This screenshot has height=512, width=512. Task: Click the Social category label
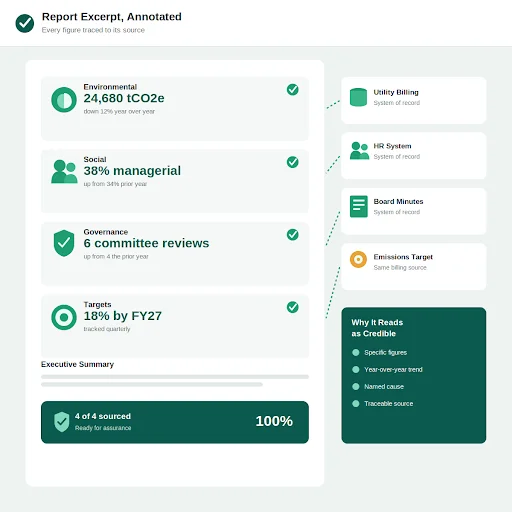95,159
